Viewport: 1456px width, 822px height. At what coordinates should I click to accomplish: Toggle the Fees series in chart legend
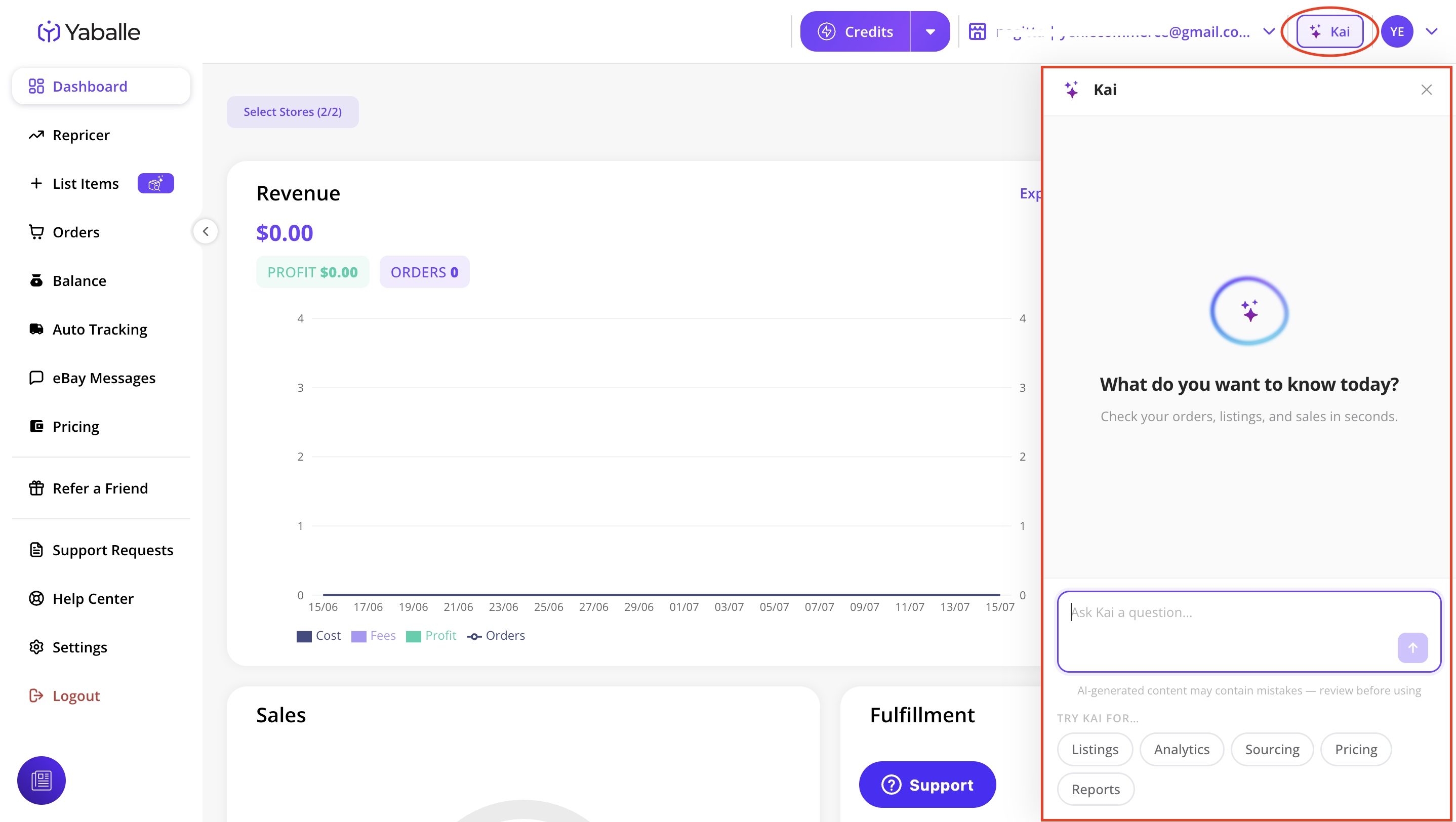point(373,636)
